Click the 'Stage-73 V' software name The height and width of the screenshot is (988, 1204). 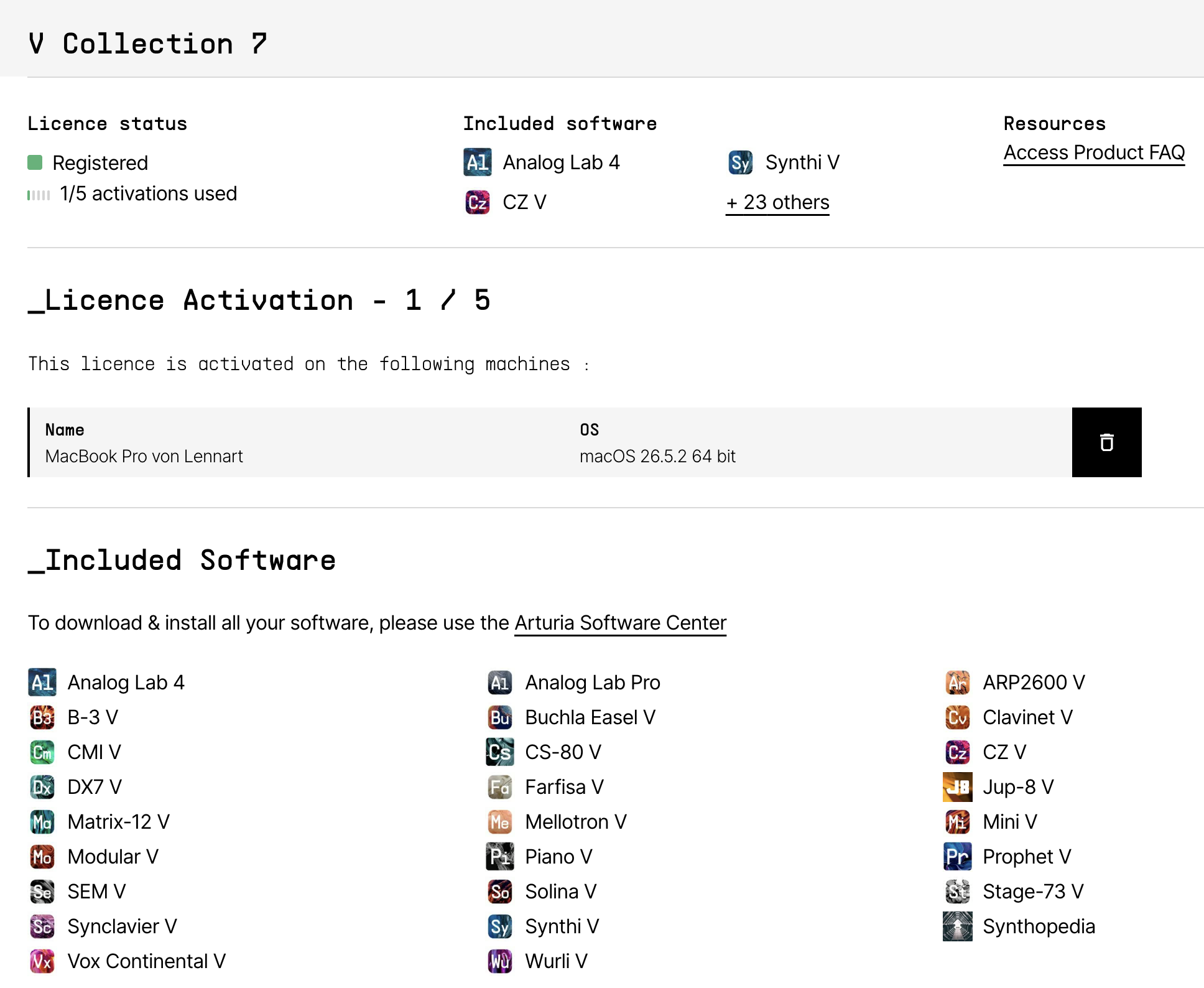click(x=1033, y=892)
